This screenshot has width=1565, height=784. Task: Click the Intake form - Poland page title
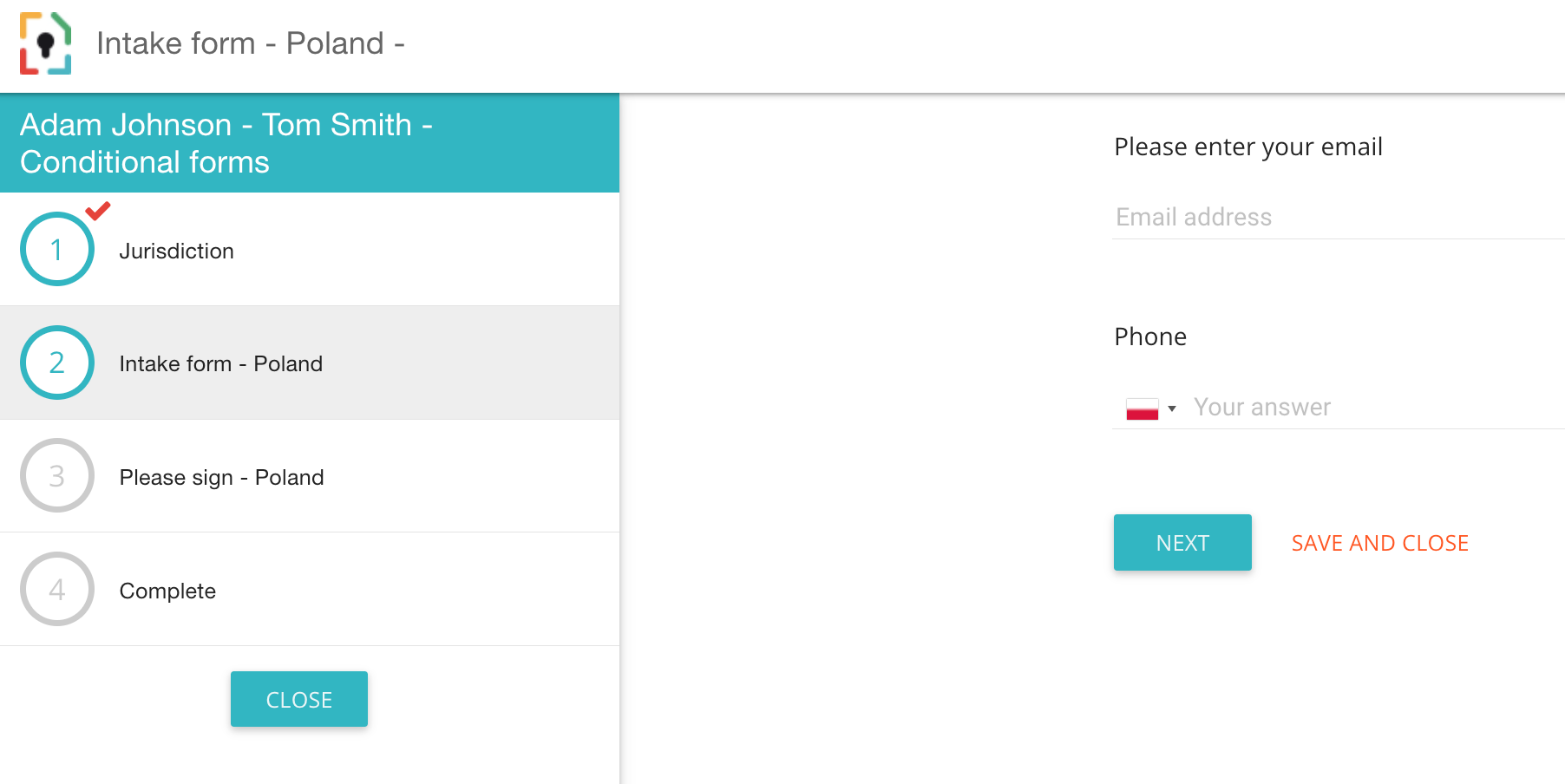[x=250, y=43]
